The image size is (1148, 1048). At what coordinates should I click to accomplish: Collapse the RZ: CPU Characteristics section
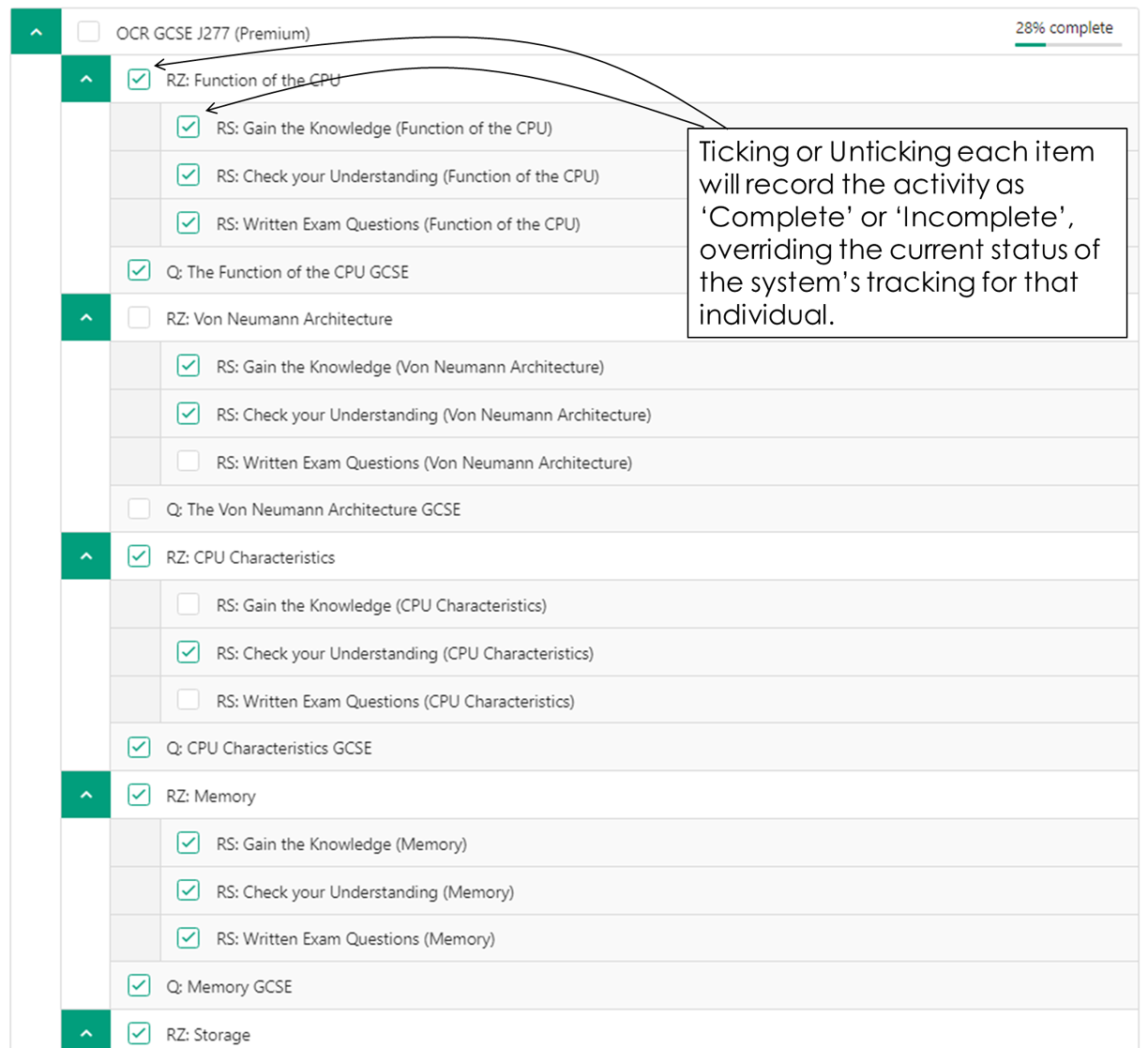coord(85,556)
